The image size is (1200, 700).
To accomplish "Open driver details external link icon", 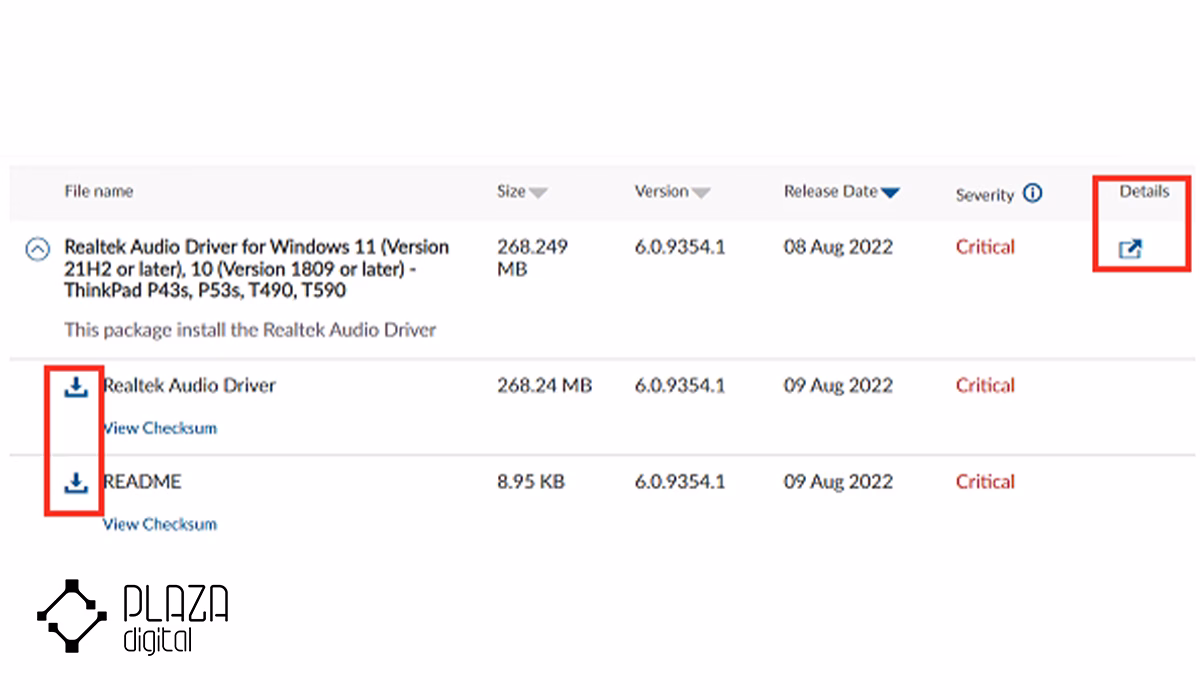I will click(x=1130, y=249).
